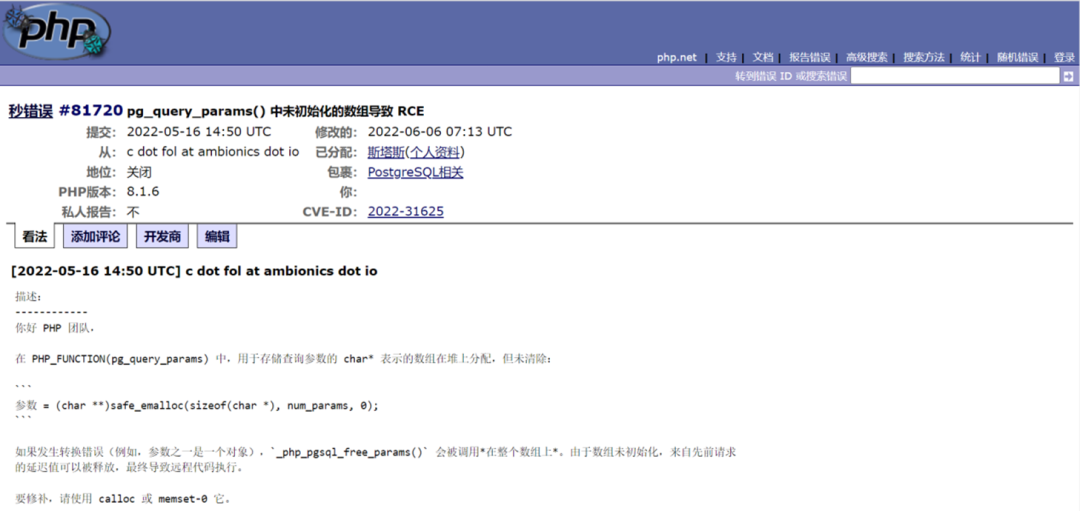This screenshot has width=1080, height=511.
Task: Switch to the 编辑 tab
Action: (x=217, y=237)
